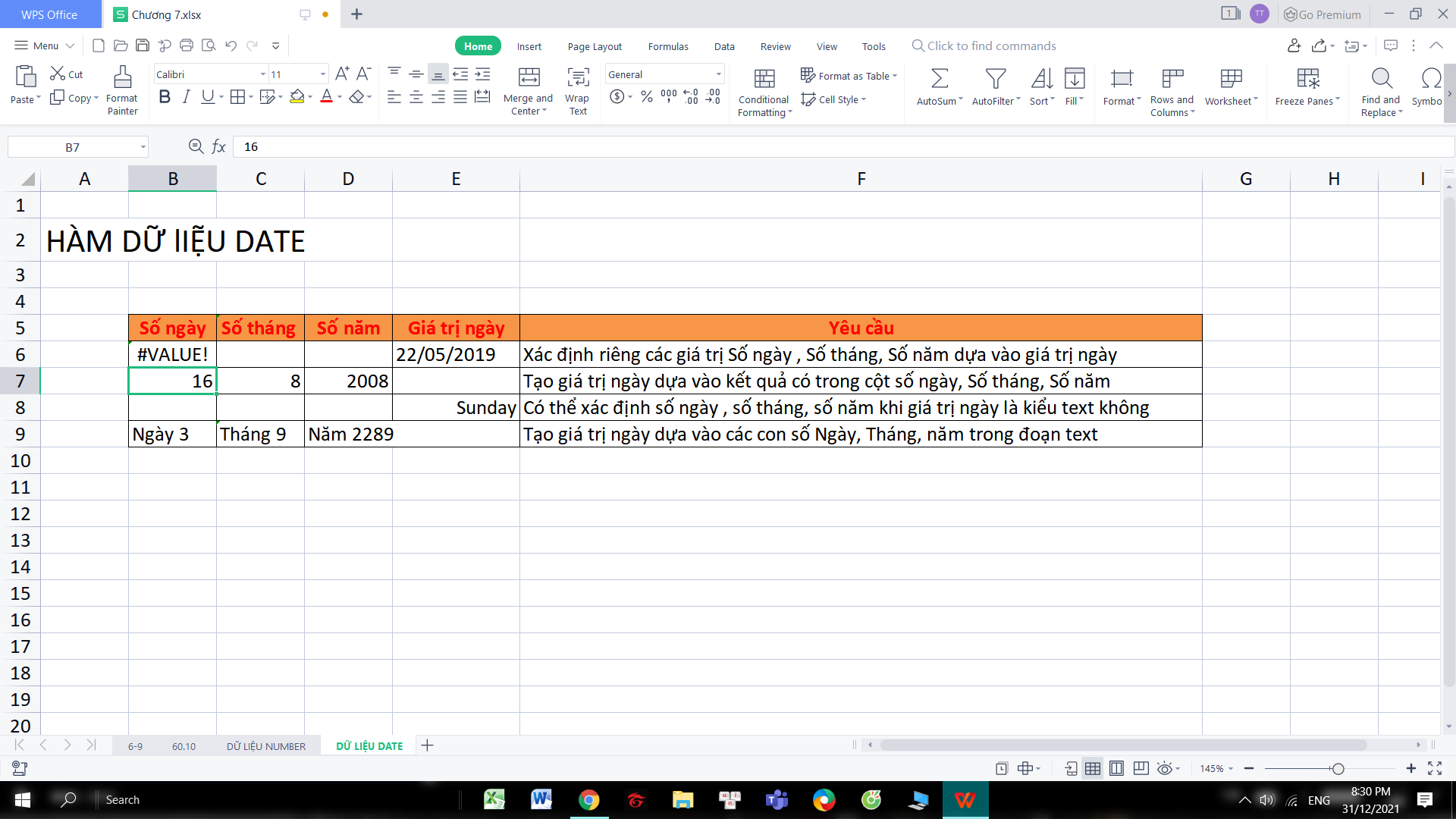Click the Save icon in quick toolbar

[x=143, y=45]
